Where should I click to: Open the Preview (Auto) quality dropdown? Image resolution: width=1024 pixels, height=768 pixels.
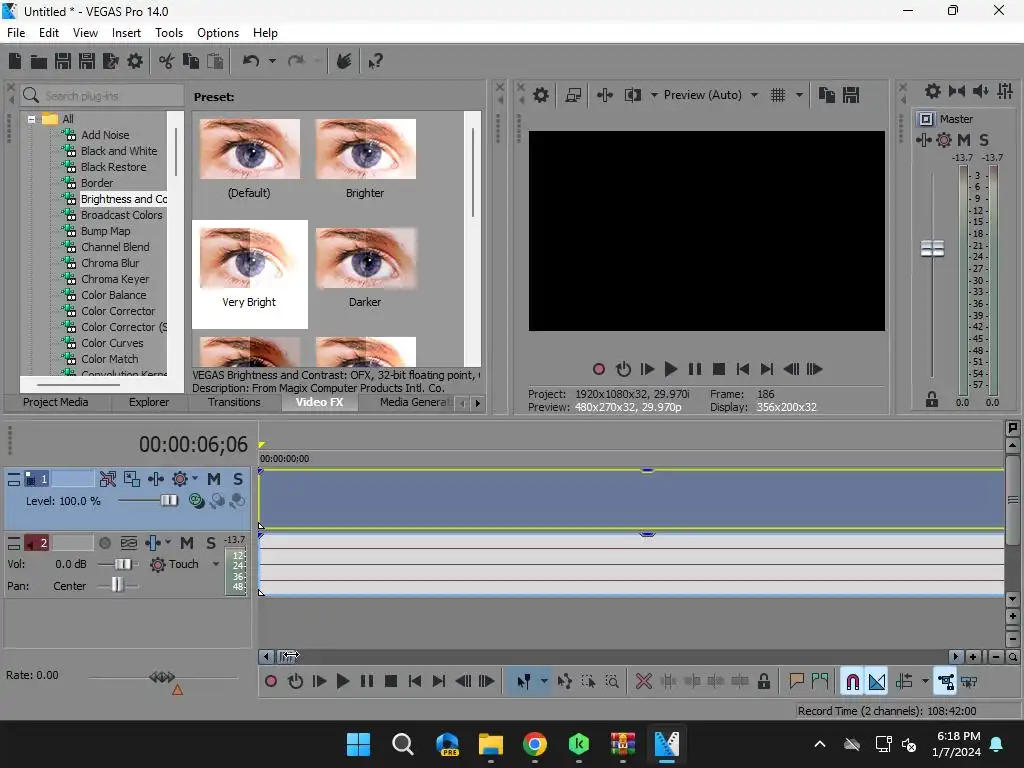point(754,95)
